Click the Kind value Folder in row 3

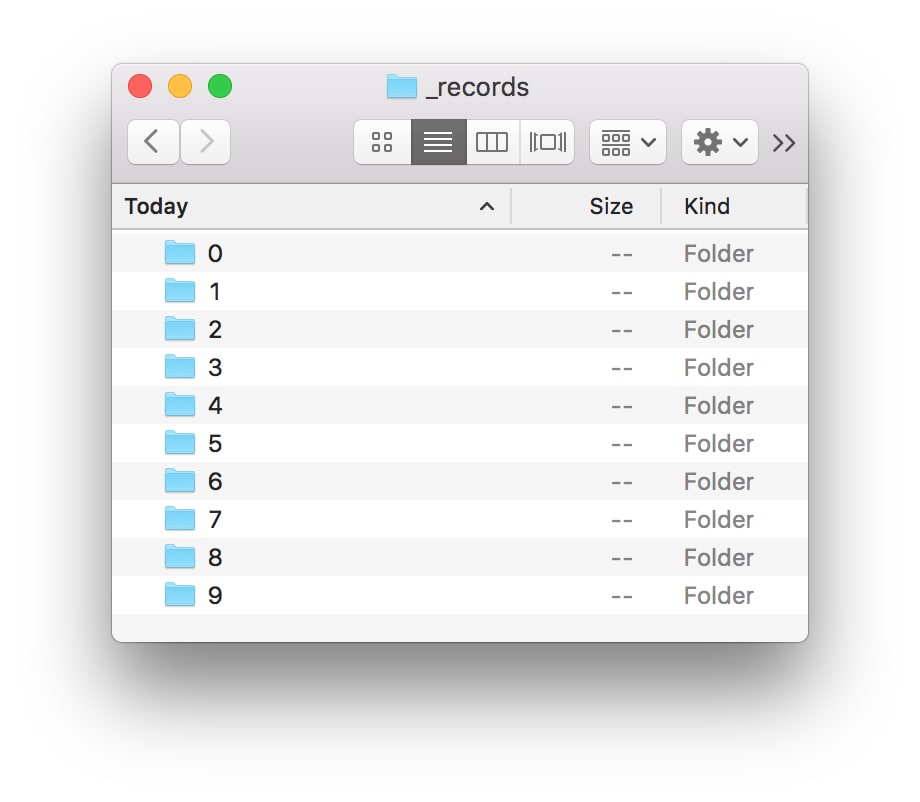click(x=719, y=368)
